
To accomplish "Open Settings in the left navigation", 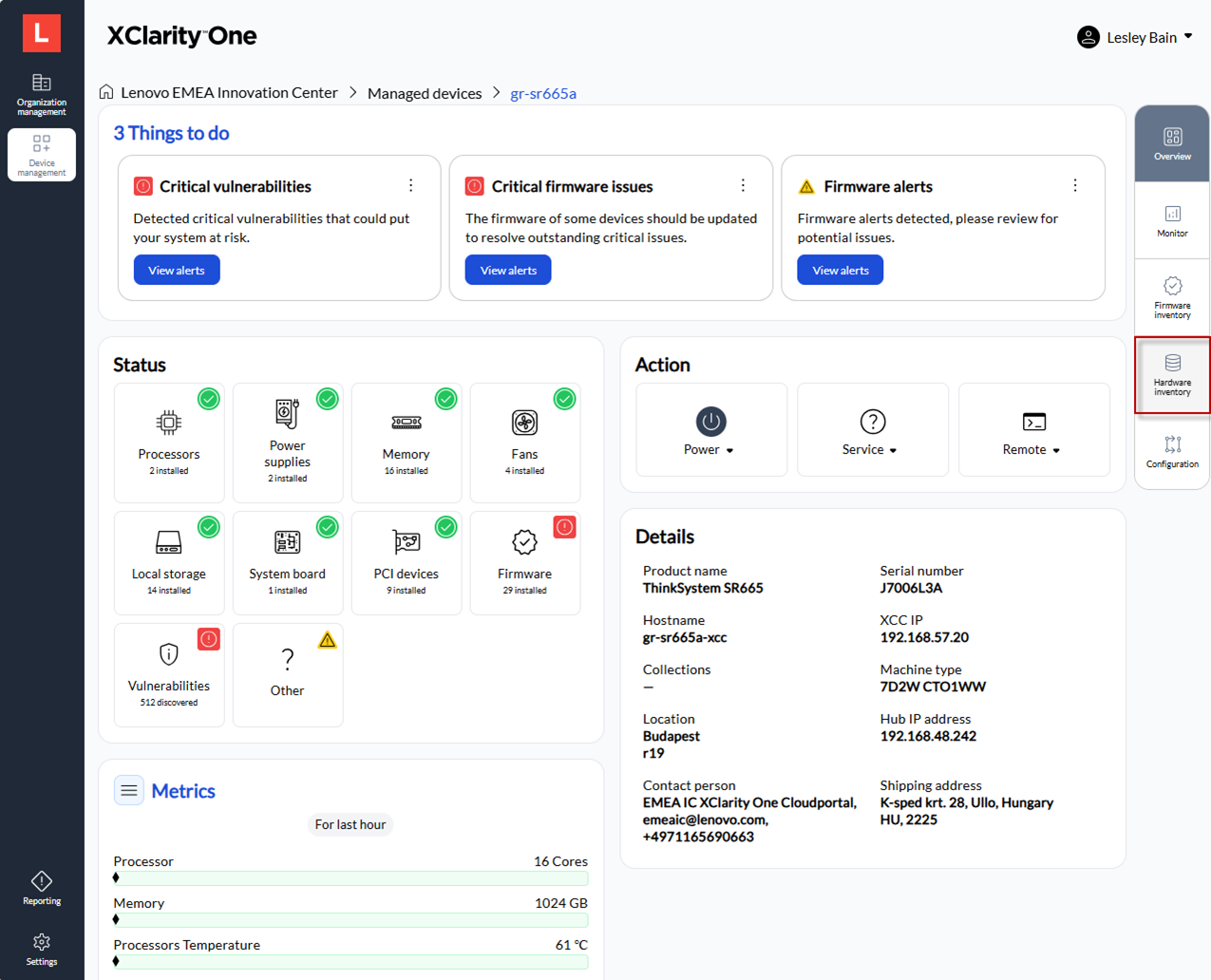I will tap(42, 949).
